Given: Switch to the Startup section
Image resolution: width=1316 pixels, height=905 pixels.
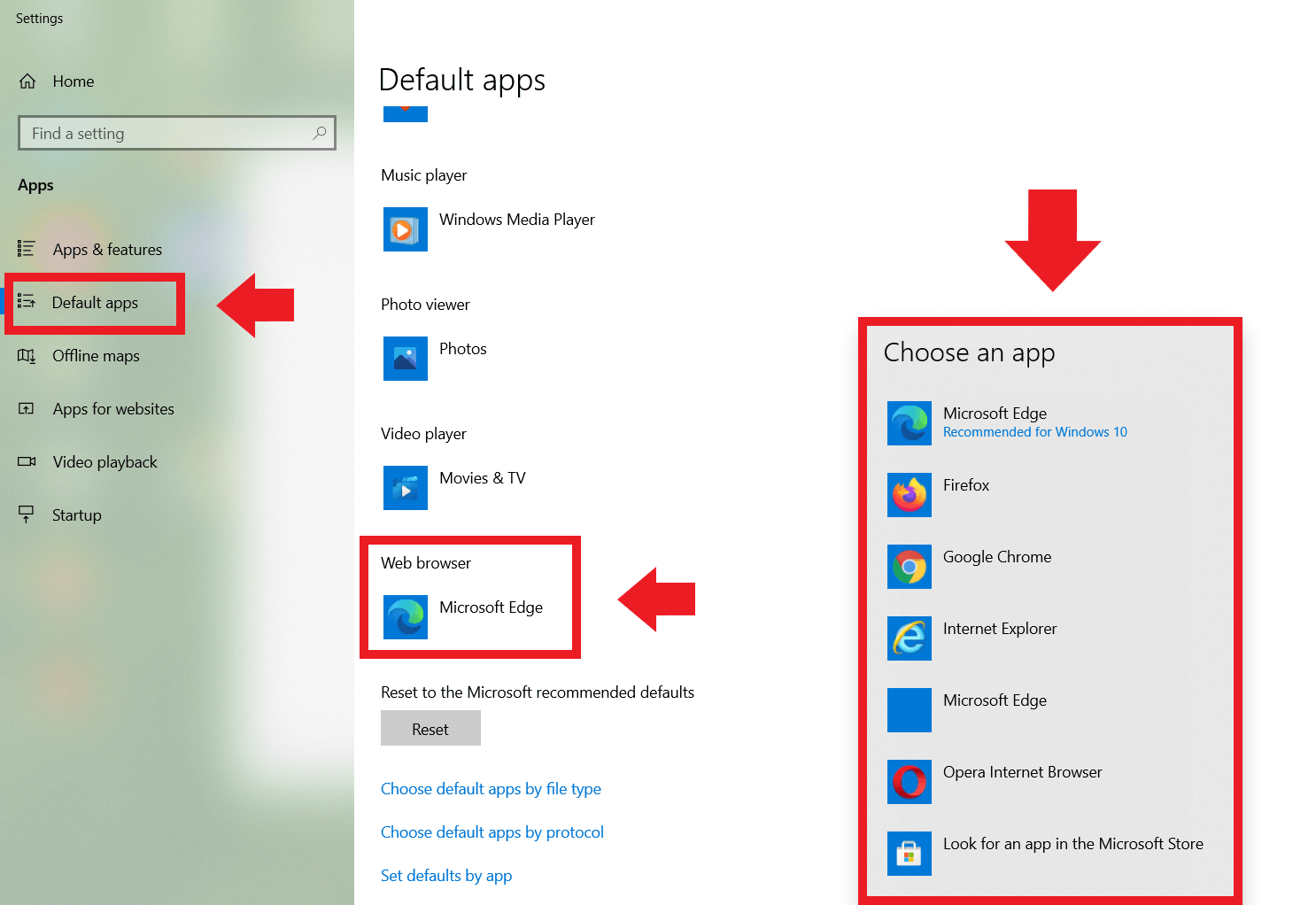Looking at the screenshot, I should 76,514.
